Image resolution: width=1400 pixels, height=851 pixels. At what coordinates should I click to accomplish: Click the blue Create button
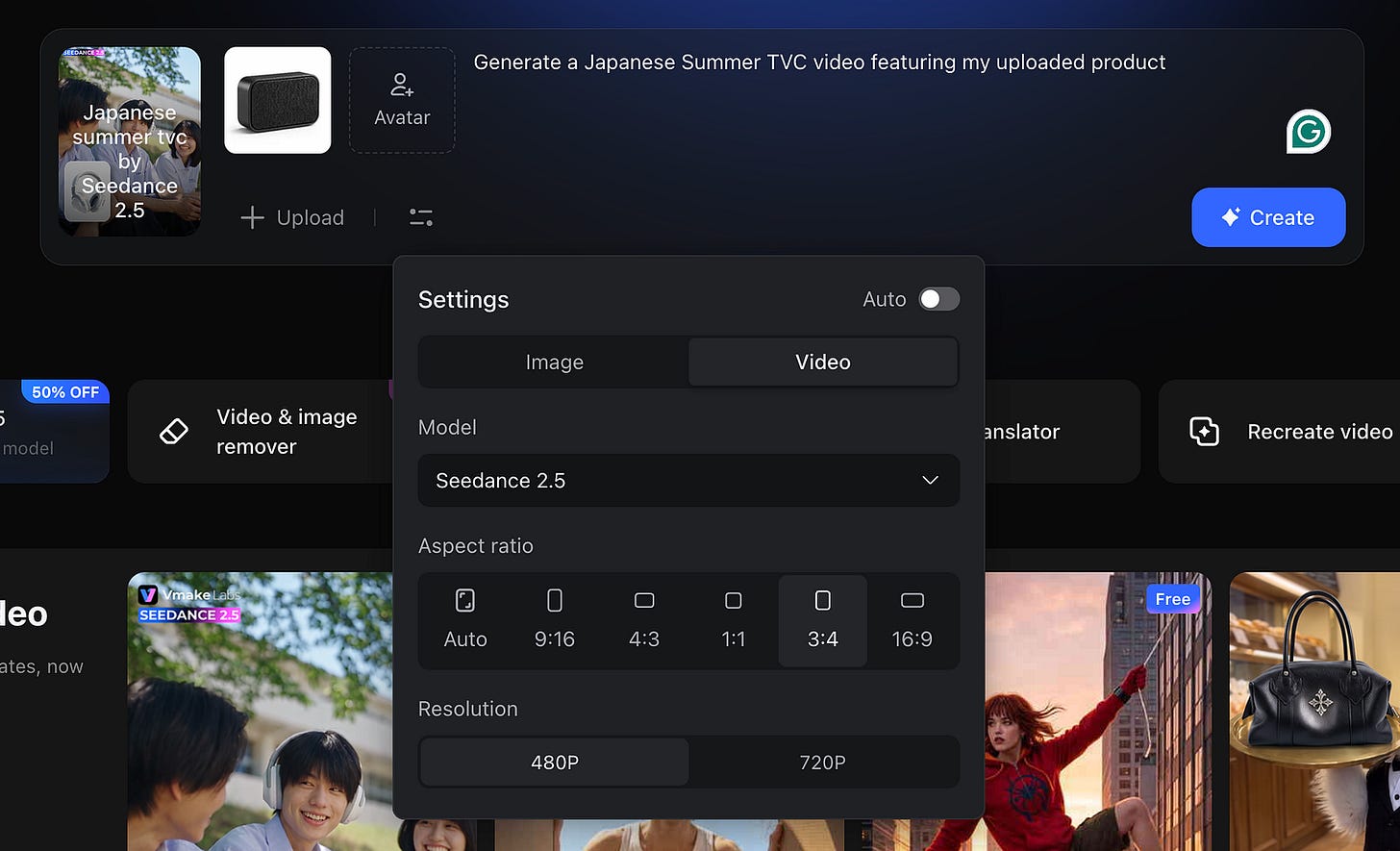tap(1268, 217)
